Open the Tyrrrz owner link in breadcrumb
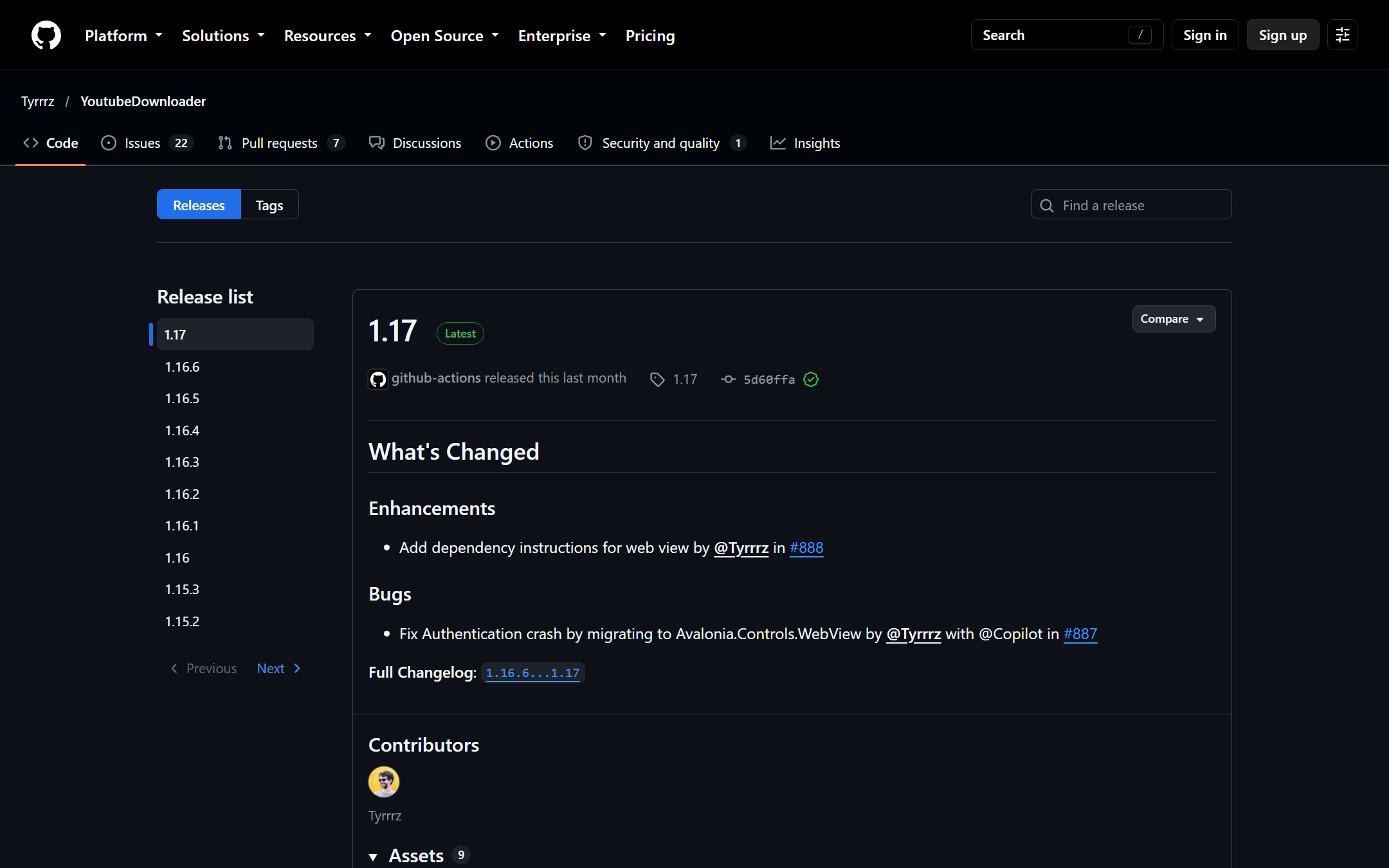Image resolution: width=1389 pixels, height=868 pixels. tap(38, 102)
